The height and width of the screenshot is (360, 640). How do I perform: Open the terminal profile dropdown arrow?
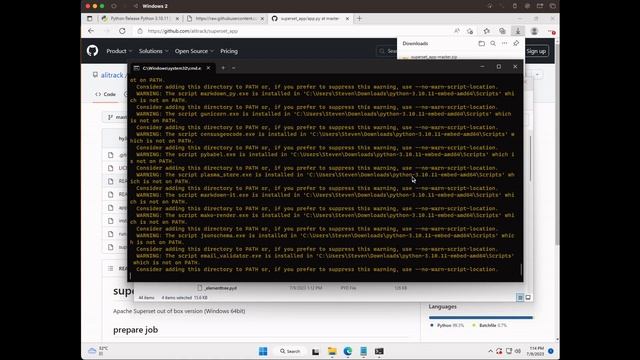(x=233, y=68)
